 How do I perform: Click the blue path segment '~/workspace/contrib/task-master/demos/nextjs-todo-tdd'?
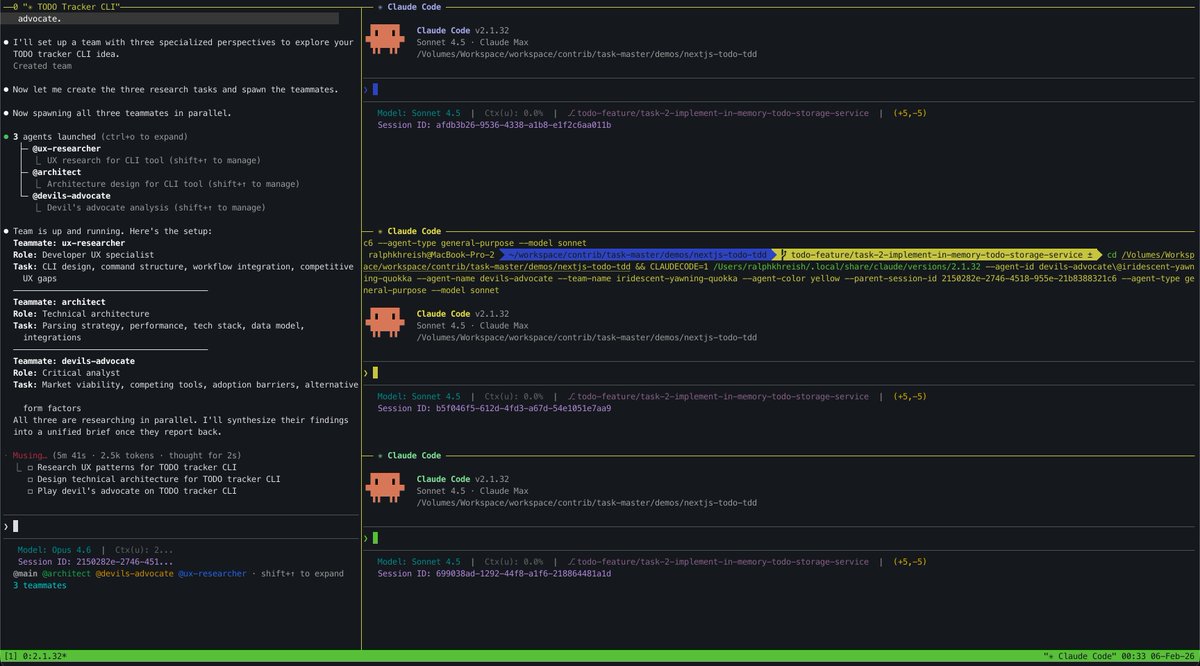click(x=638, y=255)
